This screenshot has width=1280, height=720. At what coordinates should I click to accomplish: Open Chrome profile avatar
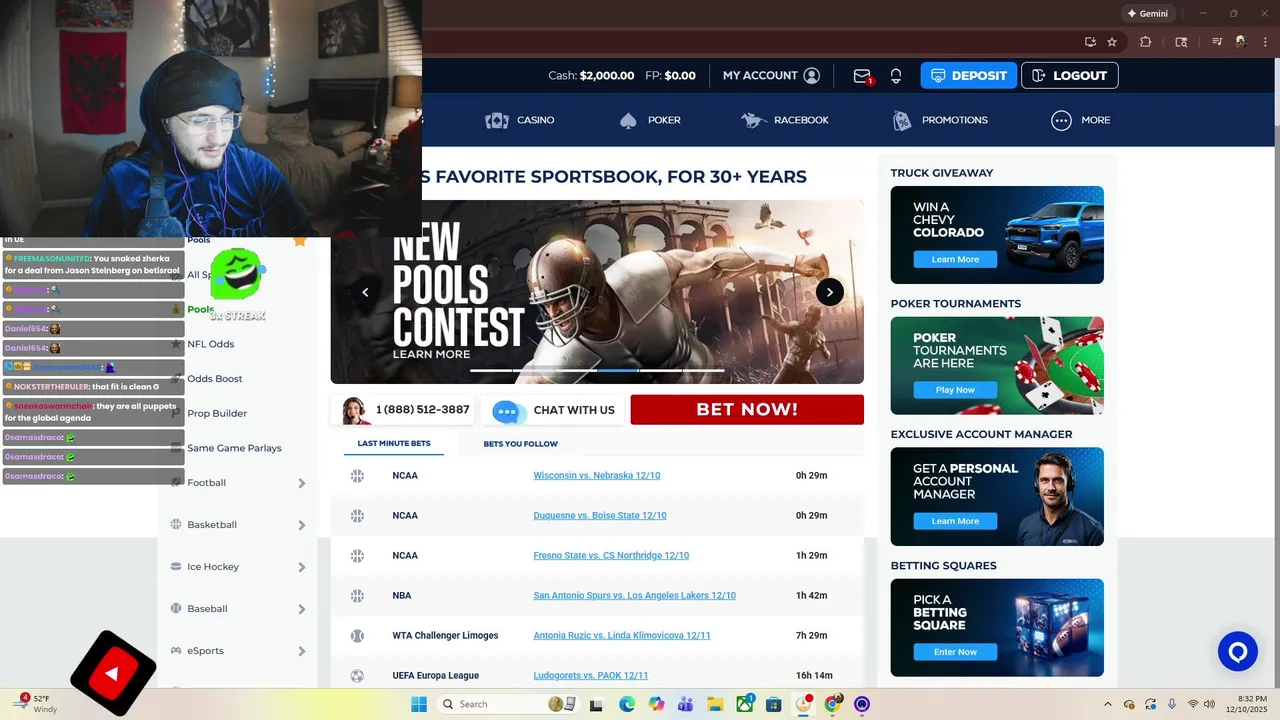1241,42
